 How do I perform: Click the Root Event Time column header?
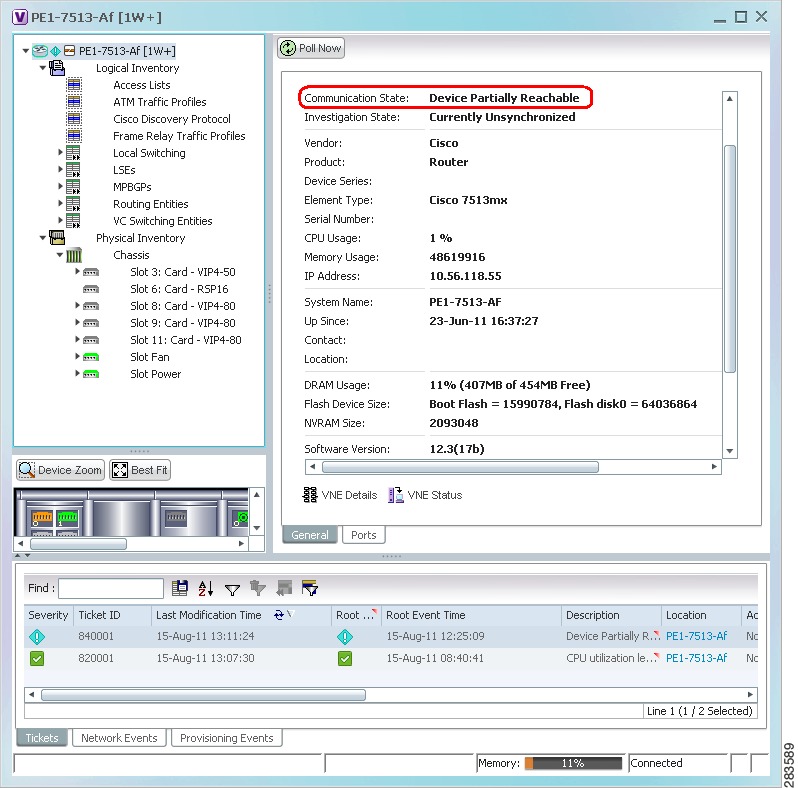(471, 615)
